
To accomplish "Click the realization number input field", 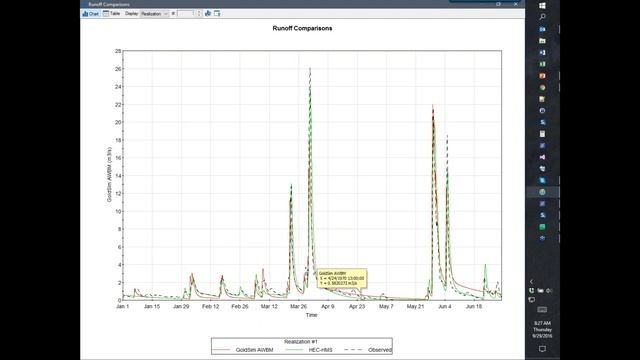I will [x=187, y=13].
